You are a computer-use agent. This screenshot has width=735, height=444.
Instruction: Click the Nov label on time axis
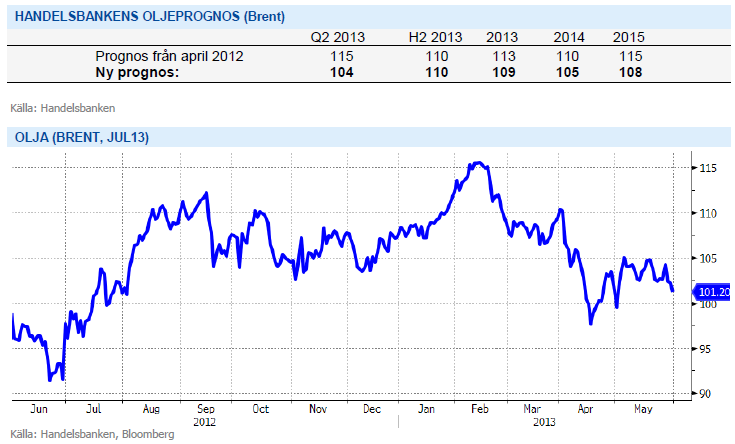319,409
